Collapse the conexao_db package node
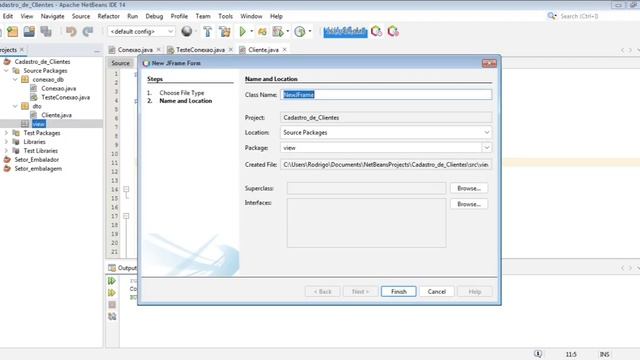This screenshot has width=640, height=360. point(15,80)
